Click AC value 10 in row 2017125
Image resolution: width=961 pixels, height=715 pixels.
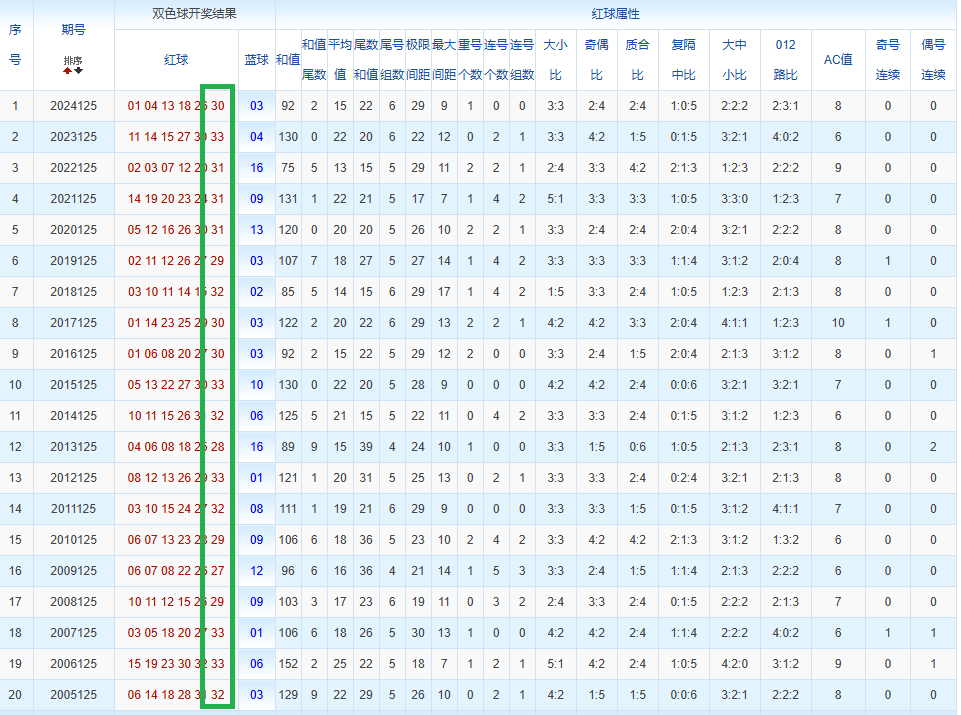click(x=838, y=322)
